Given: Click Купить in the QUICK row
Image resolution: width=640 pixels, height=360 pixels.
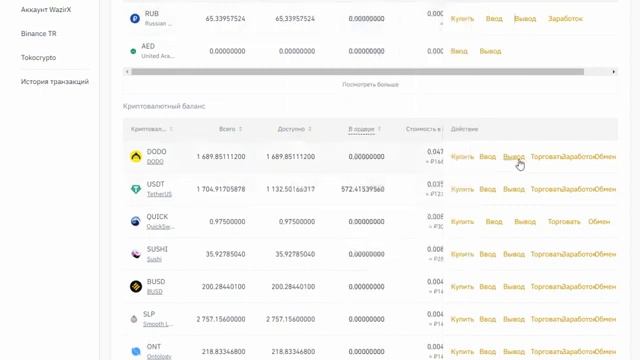Looking at the screenshot, I should [x=462, y=222].
